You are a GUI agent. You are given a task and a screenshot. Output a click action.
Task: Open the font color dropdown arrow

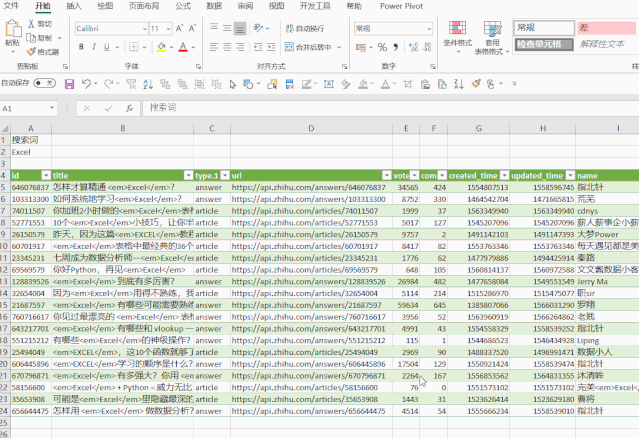tap(193, 47)
